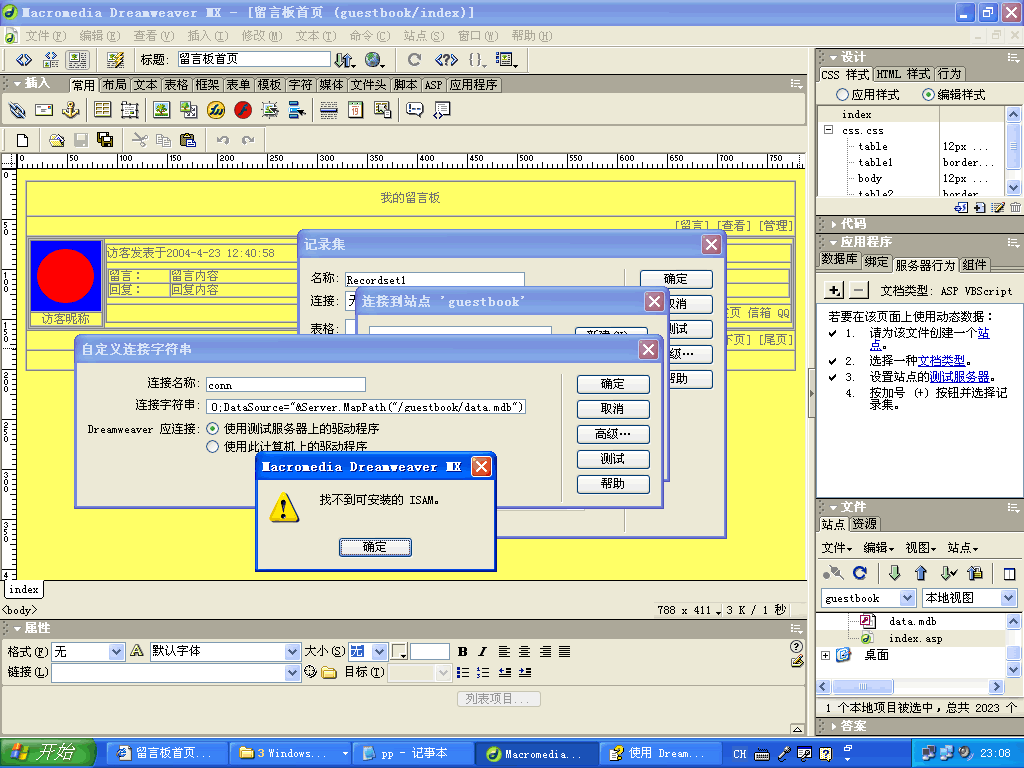The width and height of the screenshot is (1024, 768).
Task: Expand the 代码 panel group
Action: click(834, 224)
